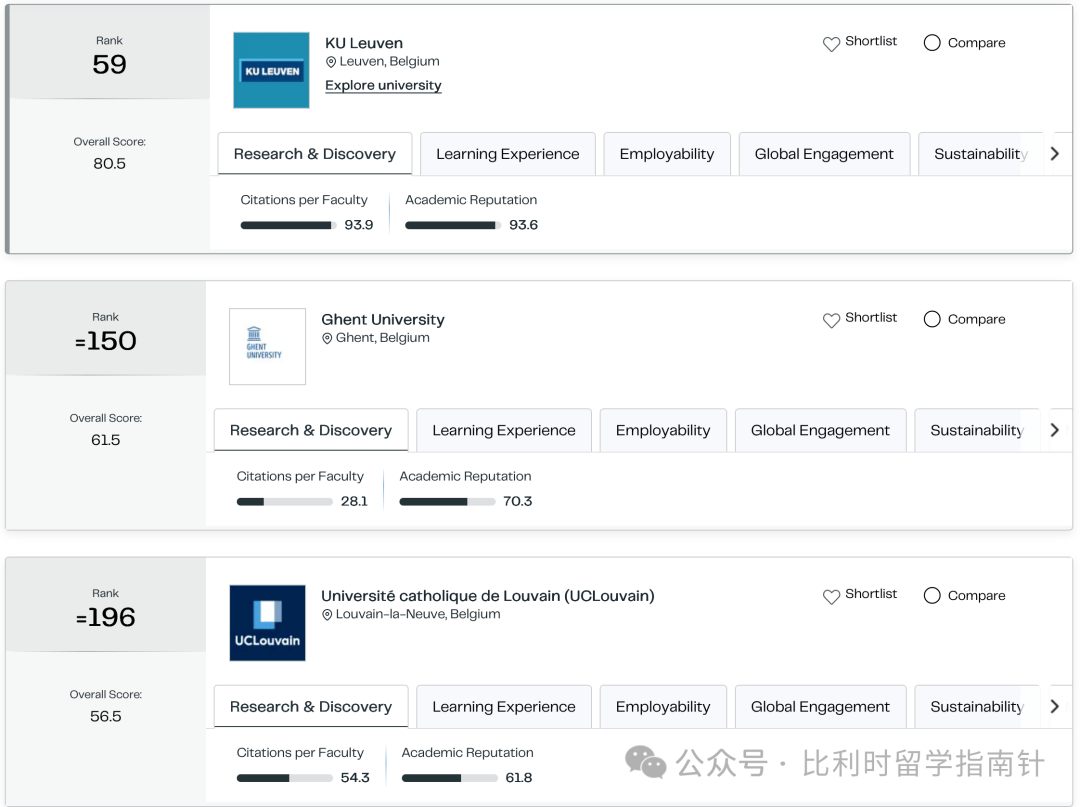Switch to KU Leuven's Learning Experience tab
Screen dimensions: 1080x807
pyautogui.click(x=508, y=154)
